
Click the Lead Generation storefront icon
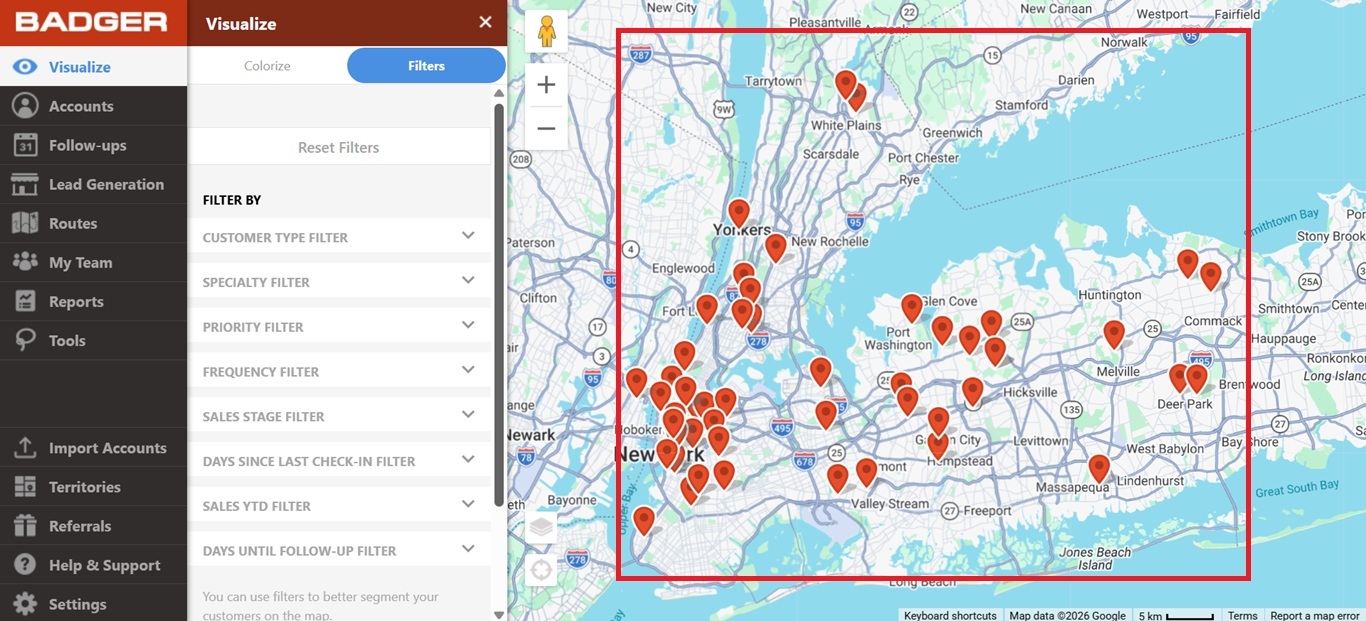coord(25,184)
